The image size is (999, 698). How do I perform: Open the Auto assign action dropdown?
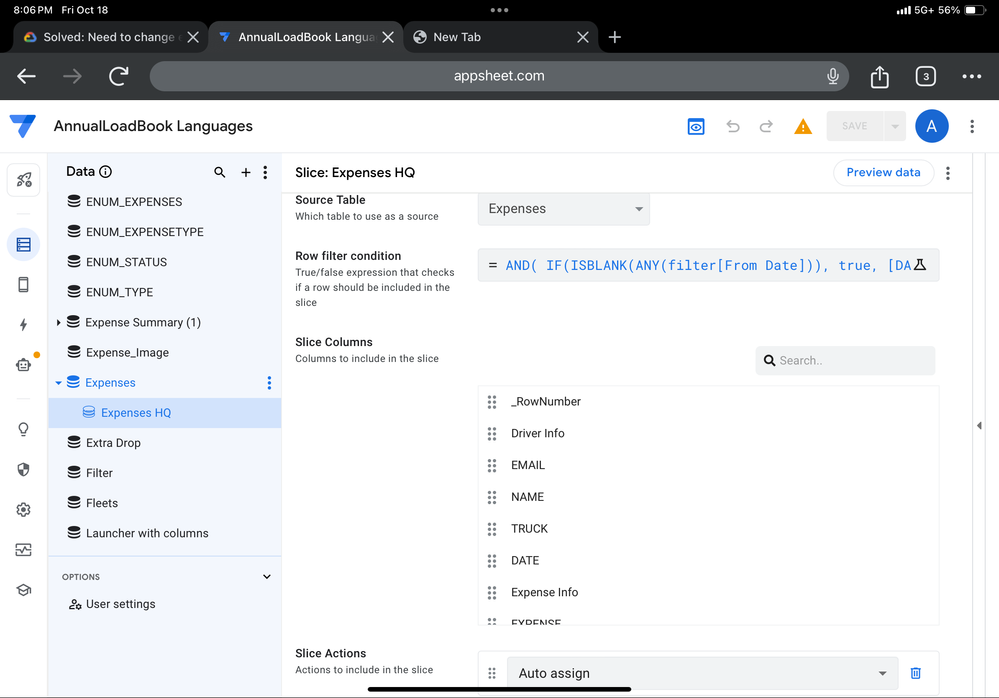[x=703, y=673]
